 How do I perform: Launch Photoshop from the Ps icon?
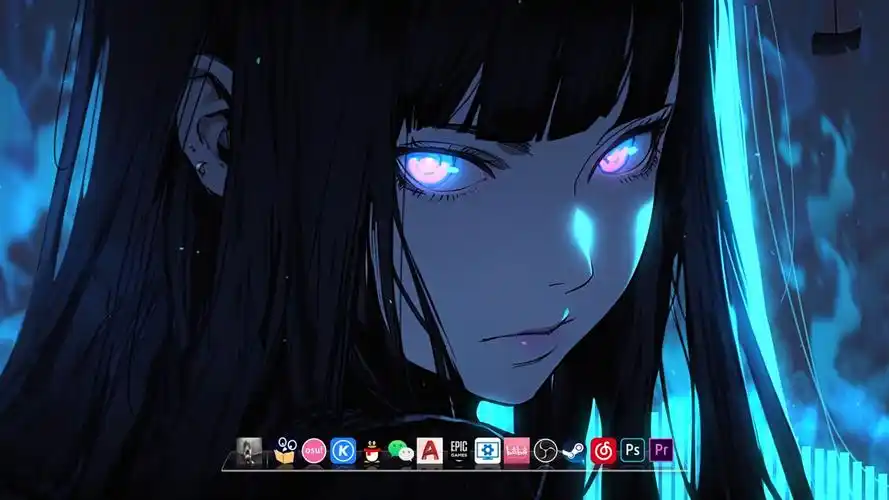coord(632,451)
